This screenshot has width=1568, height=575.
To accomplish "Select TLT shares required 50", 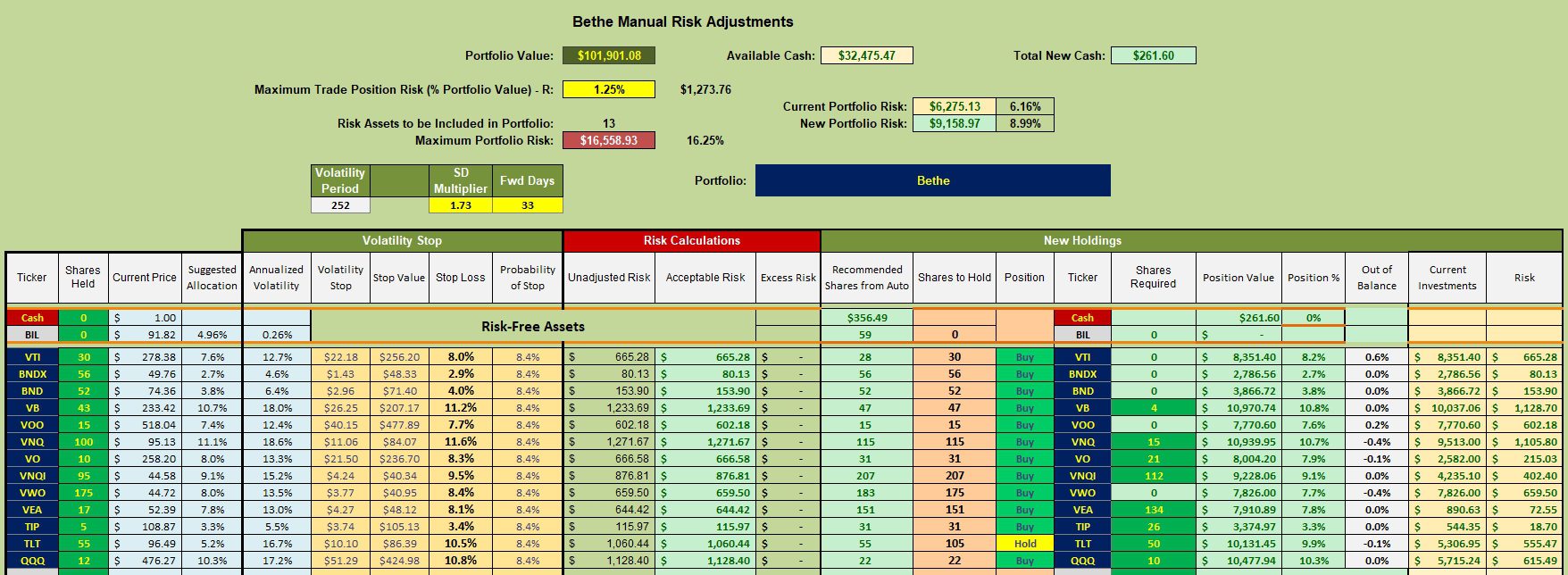I will pos(1154,544).
